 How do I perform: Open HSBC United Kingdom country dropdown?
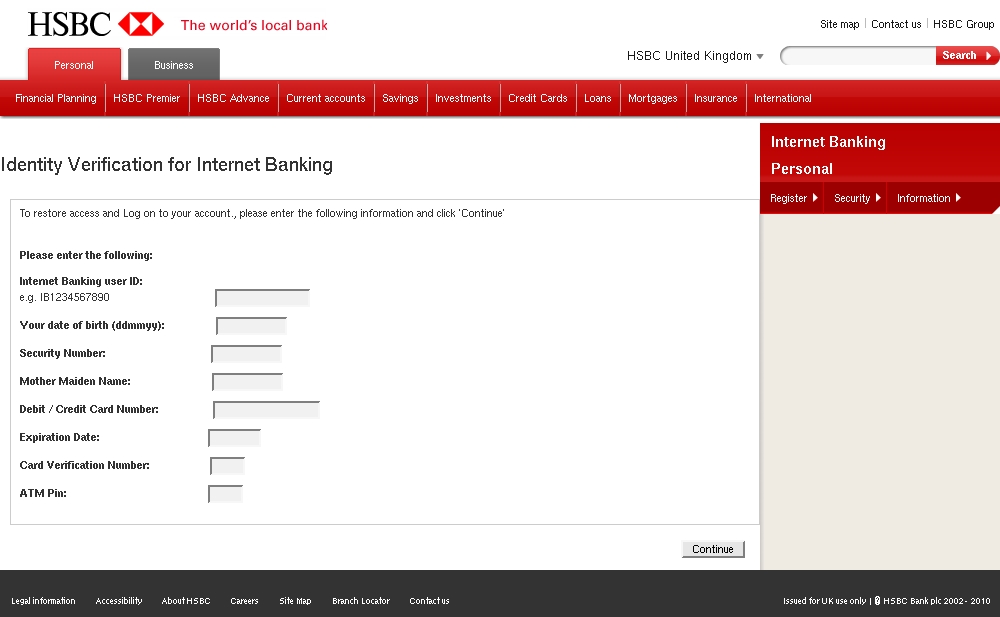coord(695,56)
